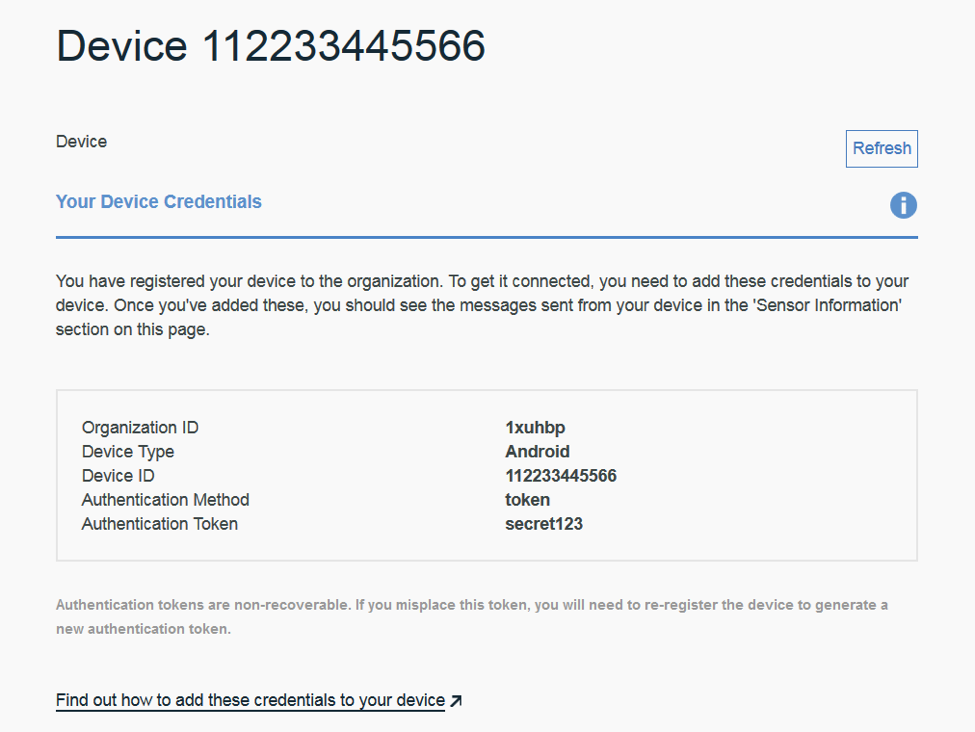Click the 'You have registered your device' paragraph
The height and width of the screenshot is (732, 975).
[x=482, y=305]
